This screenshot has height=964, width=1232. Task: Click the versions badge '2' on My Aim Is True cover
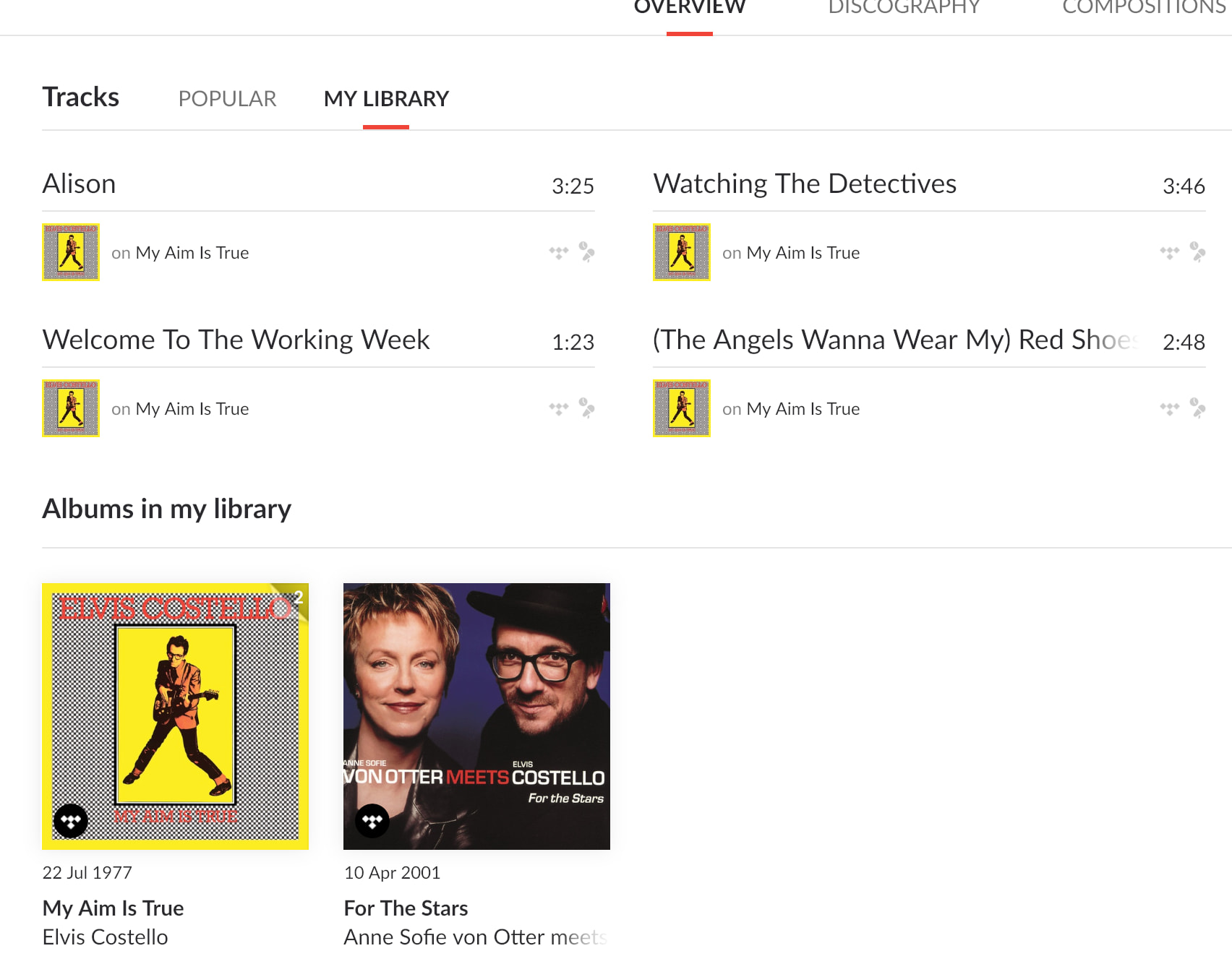[x=297, y=597]
